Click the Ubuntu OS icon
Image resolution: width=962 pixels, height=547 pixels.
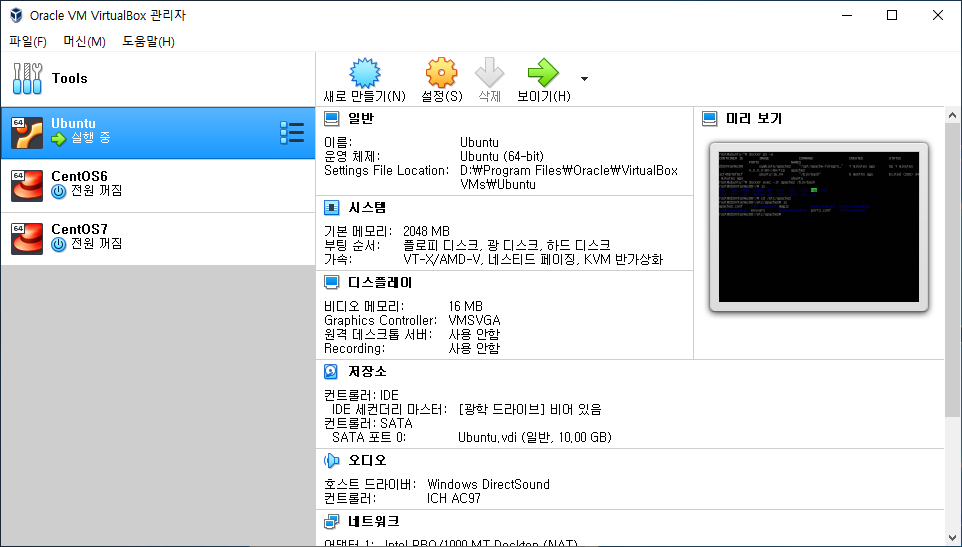[x=27, y=133]
